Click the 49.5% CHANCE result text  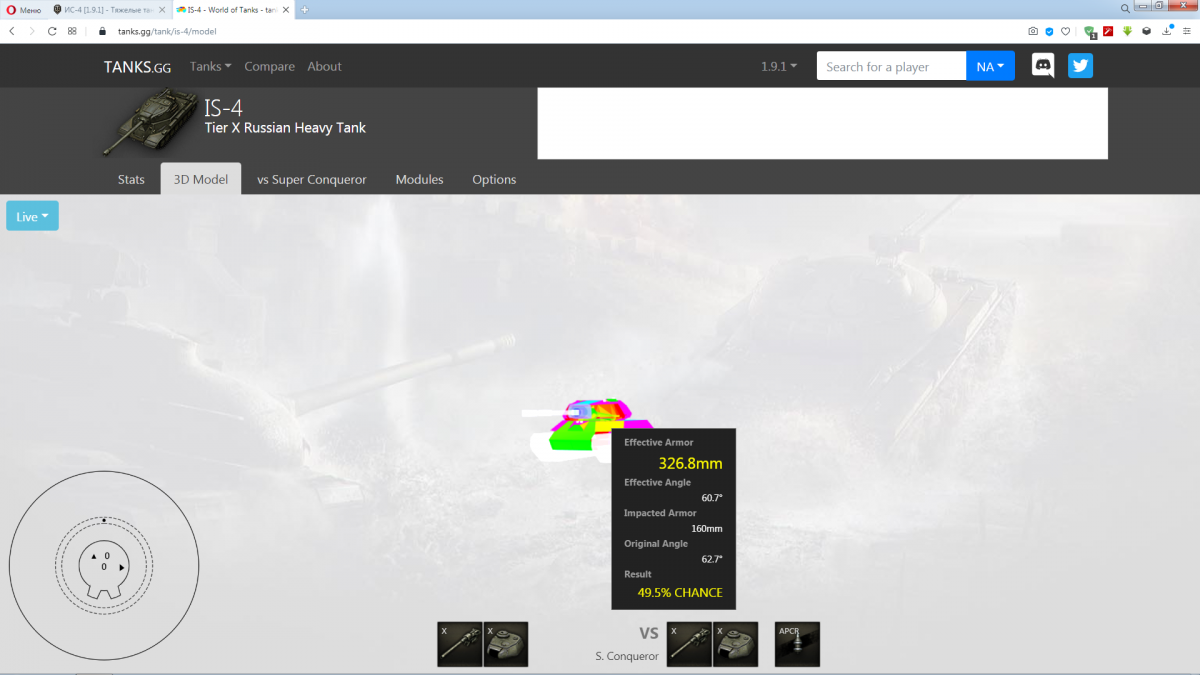(680, 592)
